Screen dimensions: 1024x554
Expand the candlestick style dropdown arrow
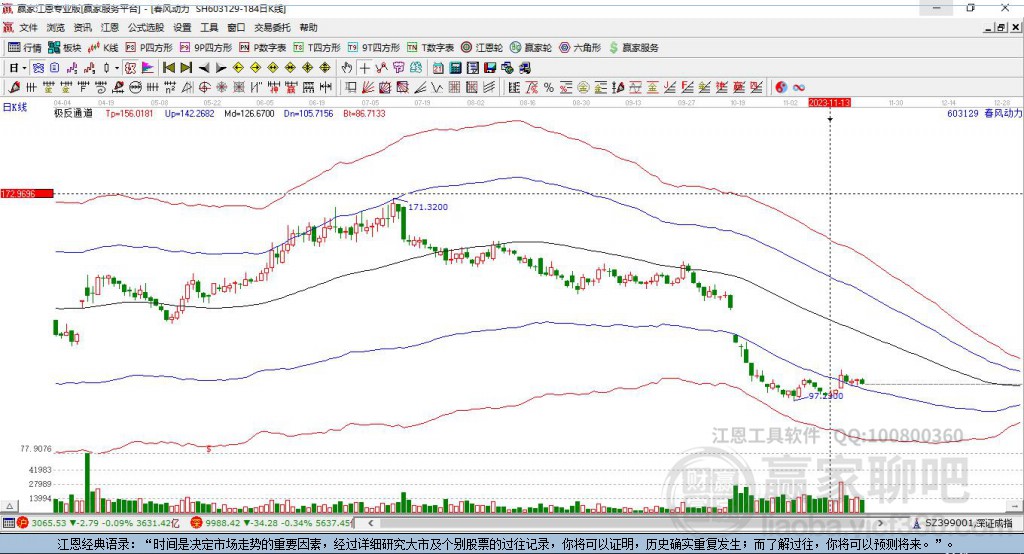(117, 68)
